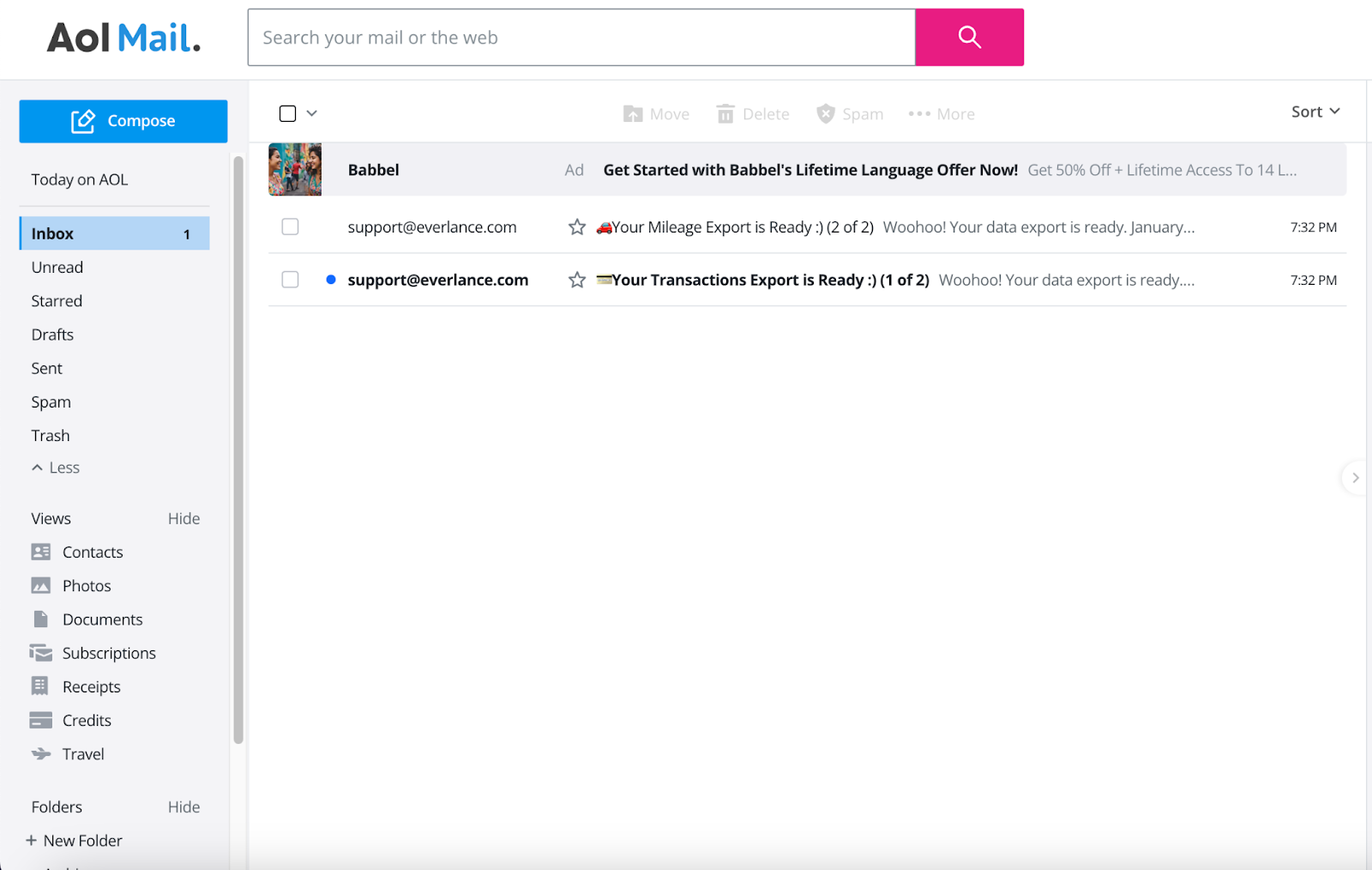Viewport: 1372px width, 870px height.
Task: Click the sidebar vertical scrollbar
Action: pos(238,446)
